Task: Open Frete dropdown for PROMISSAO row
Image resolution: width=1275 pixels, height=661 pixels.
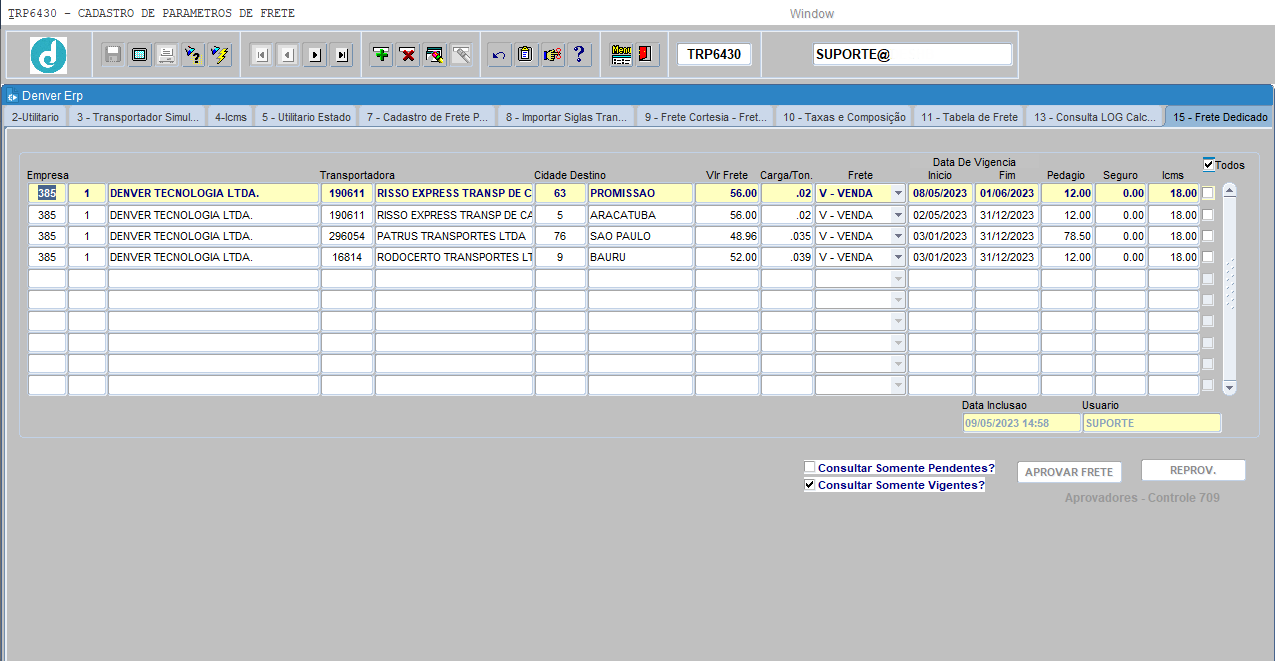Action: pyautogui.click(x=897, y=193)
